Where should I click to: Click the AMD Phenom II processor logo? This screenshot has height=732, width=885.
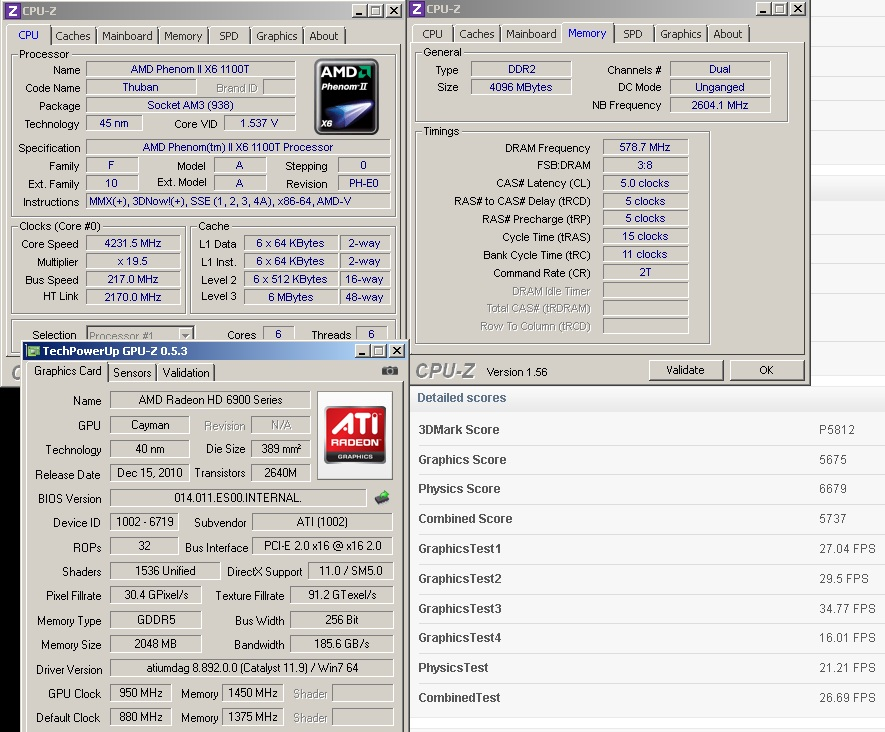346,97
